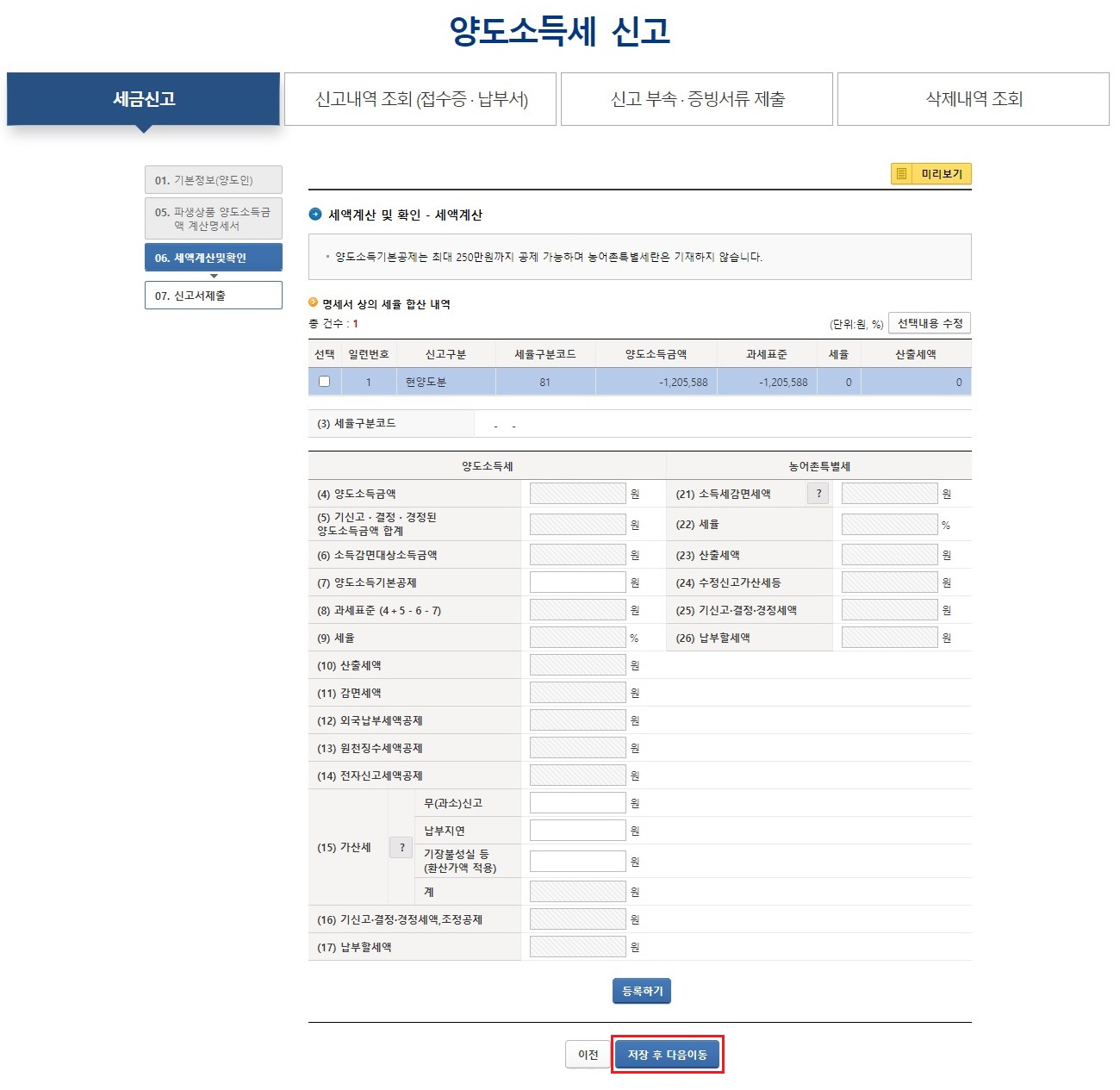This screenshot has width=1120, height=1090.
Task: Select step 06. 세액계산및확인
Action: tap(214, 258)
